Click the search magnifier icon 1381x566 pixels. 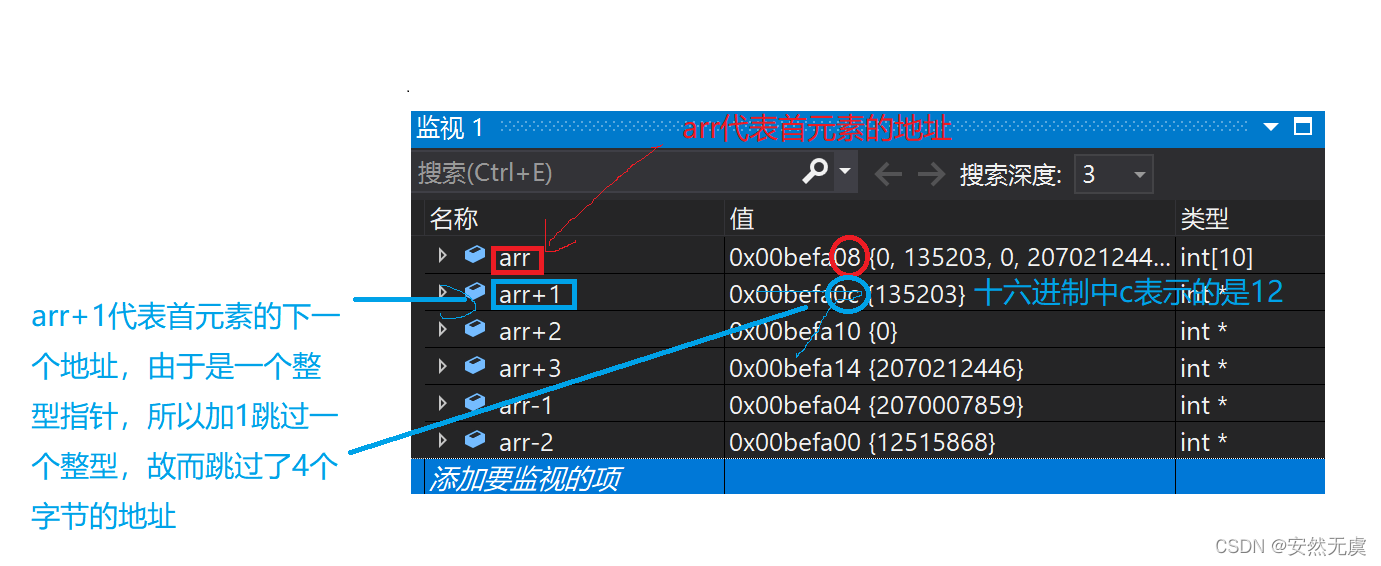click(815, 172)
